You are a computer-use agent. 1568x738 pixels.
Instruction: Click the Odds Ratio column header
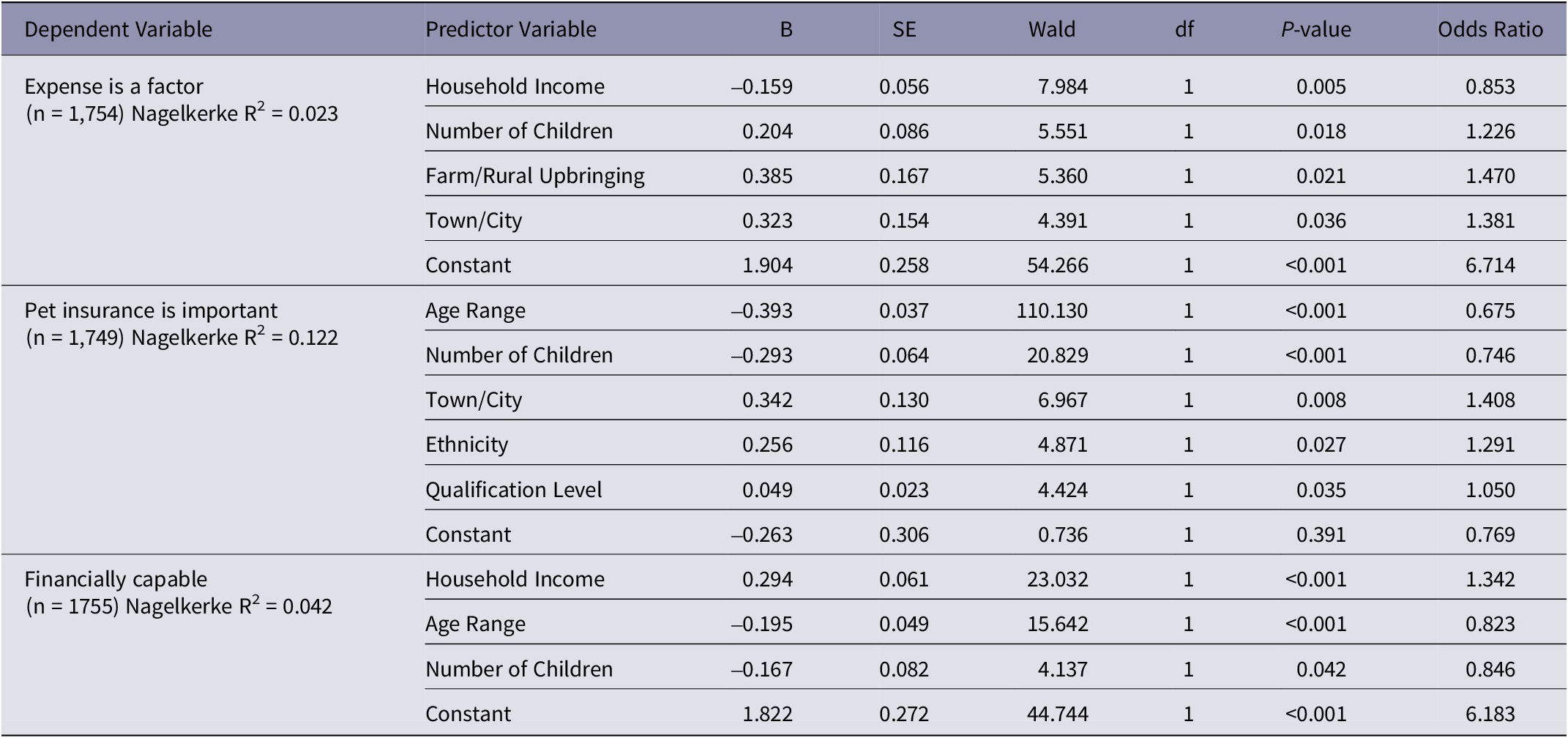(x=1490, y=29)
